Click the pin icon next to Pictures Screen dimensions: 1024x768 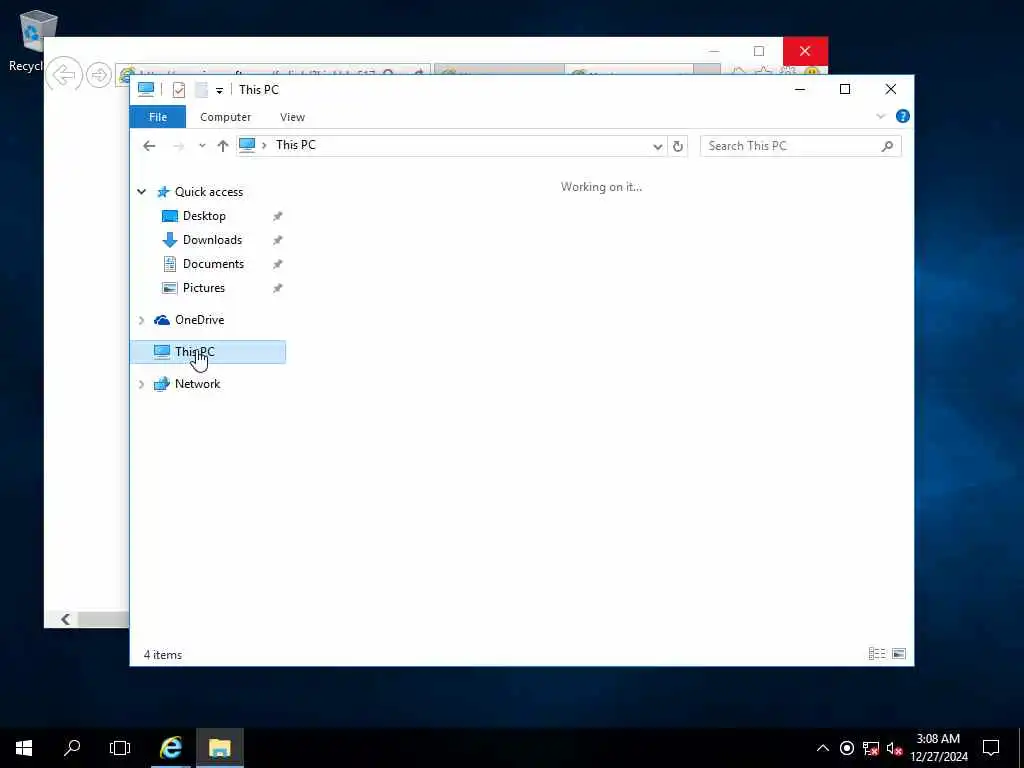pos(278,288)
